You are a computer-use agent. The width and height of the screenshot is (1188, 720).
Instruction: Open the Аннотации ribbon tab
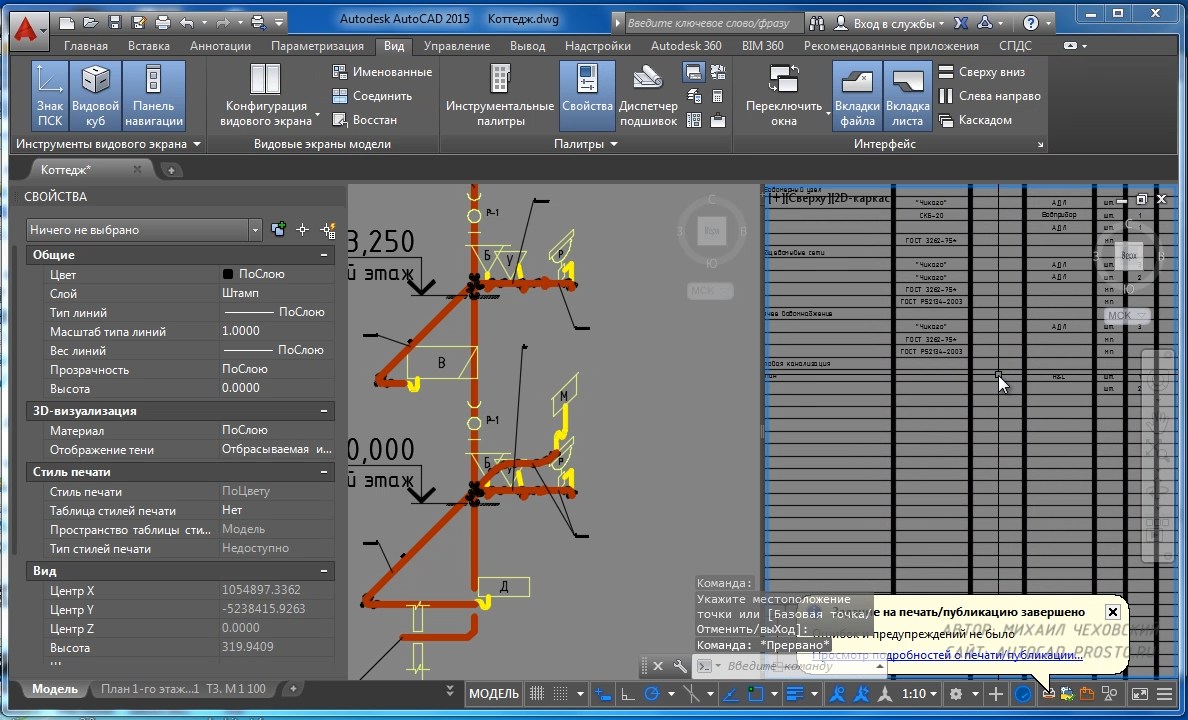click(220, 45)
